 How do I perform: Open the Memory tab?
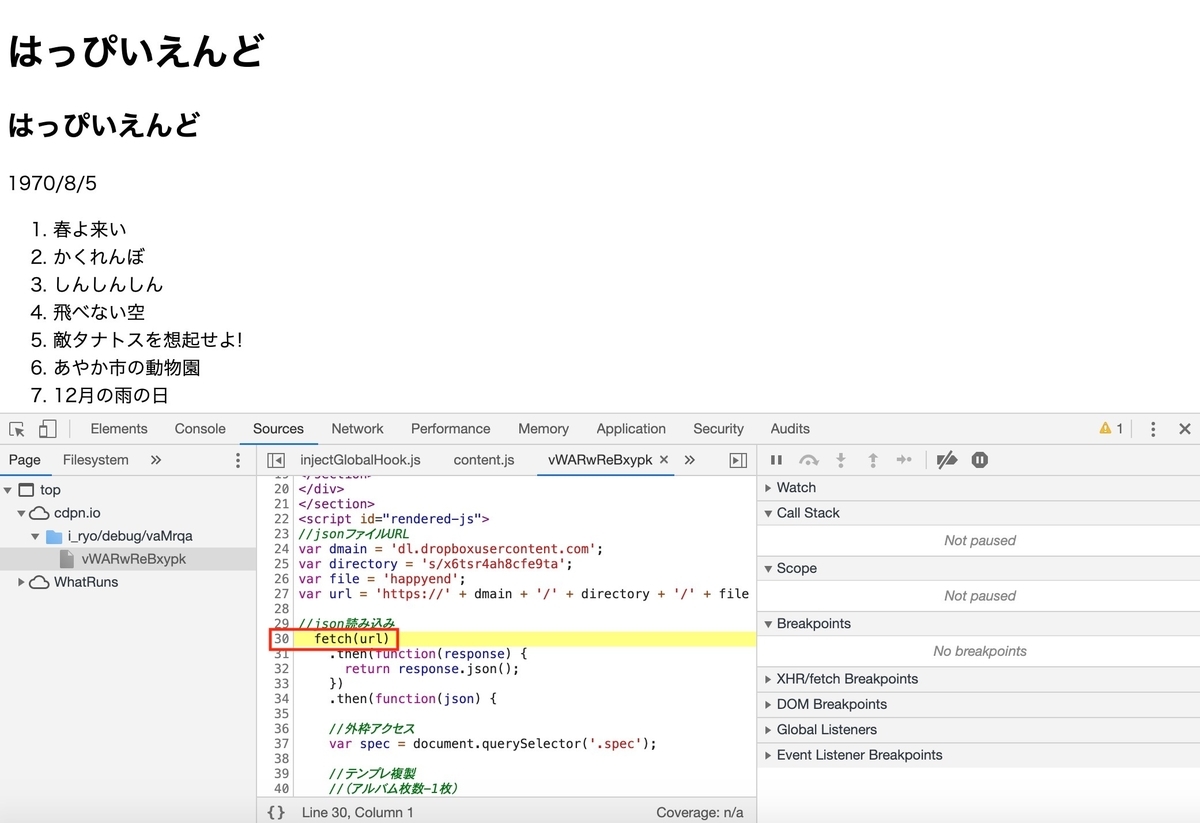click(x=543, y=429)
